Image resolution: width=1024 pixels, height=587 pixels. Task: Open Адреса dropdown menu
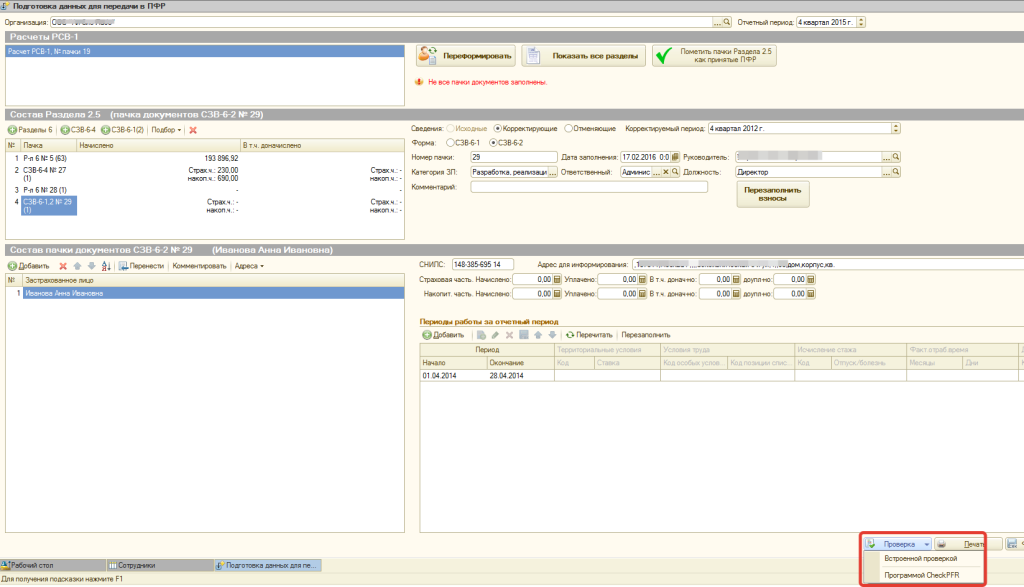point(249,266)
